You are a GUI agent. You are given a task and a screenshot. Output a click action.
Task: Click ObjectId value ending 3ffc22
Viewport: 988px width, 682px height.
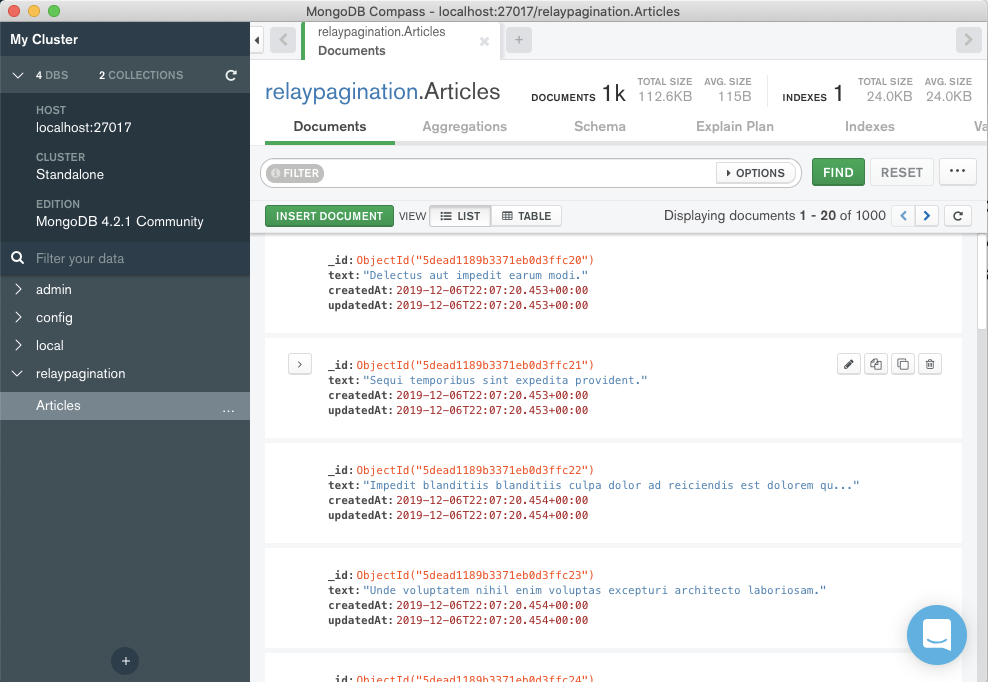475,470
